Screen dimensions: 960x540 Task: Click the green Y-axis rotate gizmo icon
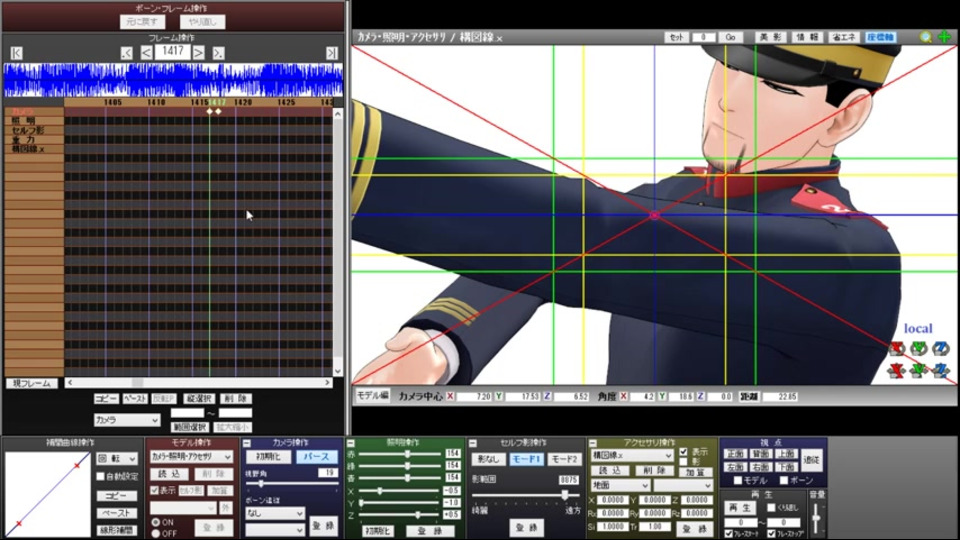coord(918,349)
